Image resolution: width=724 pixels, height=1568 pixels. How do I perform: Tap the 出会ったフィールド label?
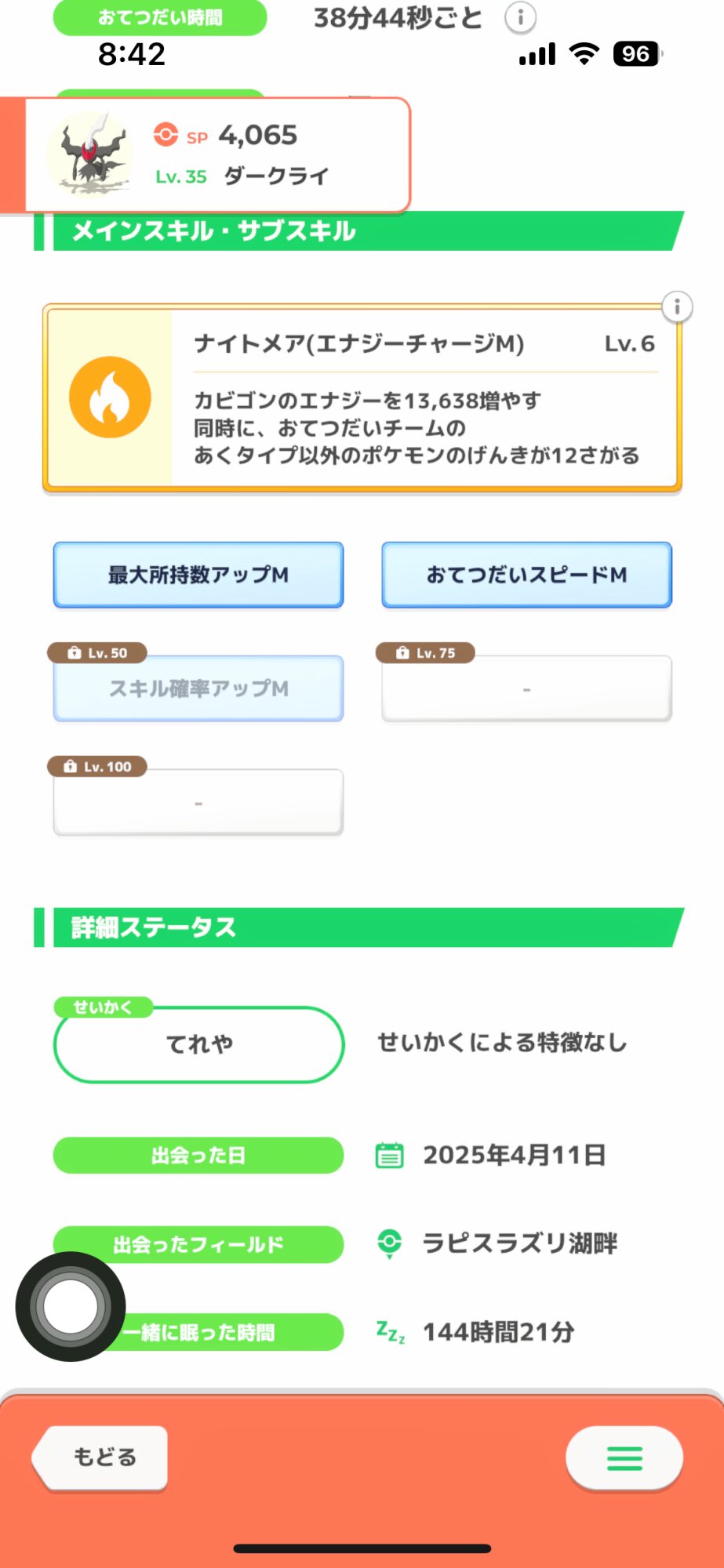(198, 1244)
